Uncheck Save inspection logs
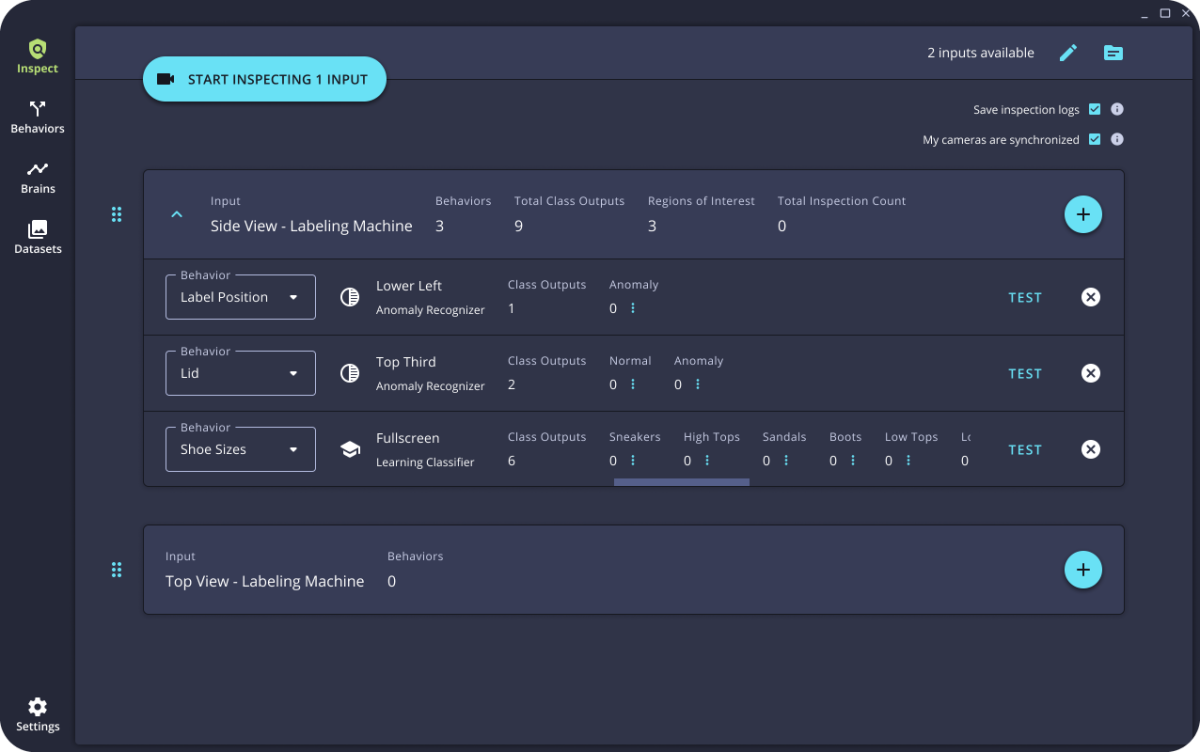The image size is (1200, 752). [1095, 109]
